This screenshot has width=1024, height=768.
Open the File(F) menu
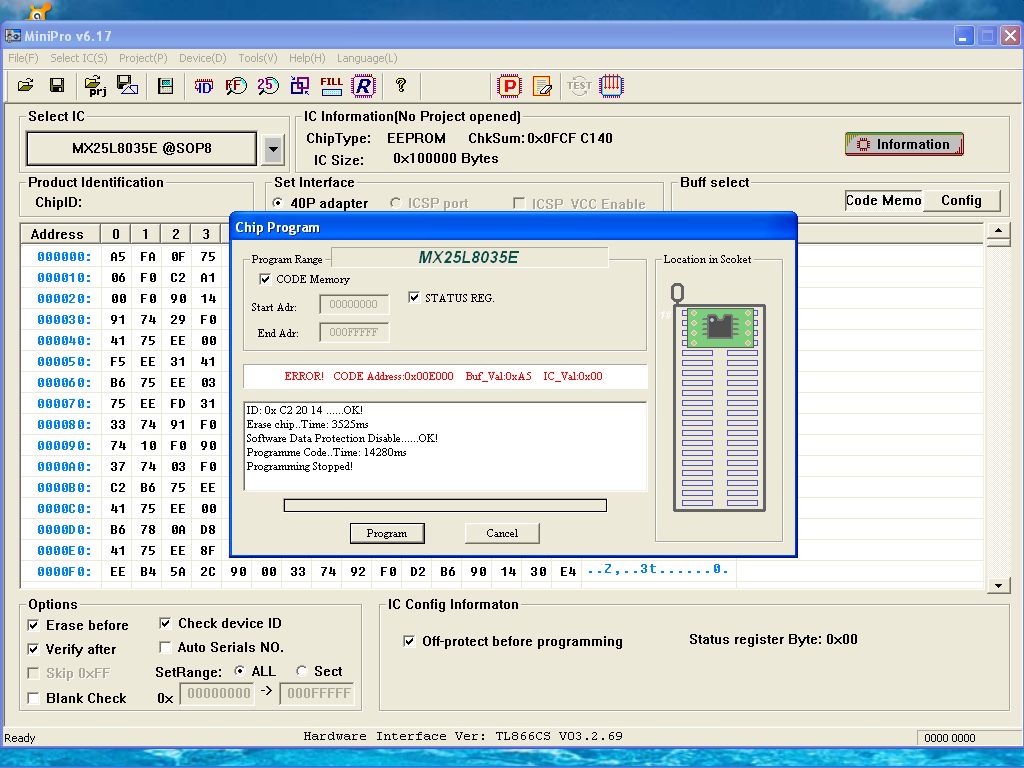click(x=24, y=58)
